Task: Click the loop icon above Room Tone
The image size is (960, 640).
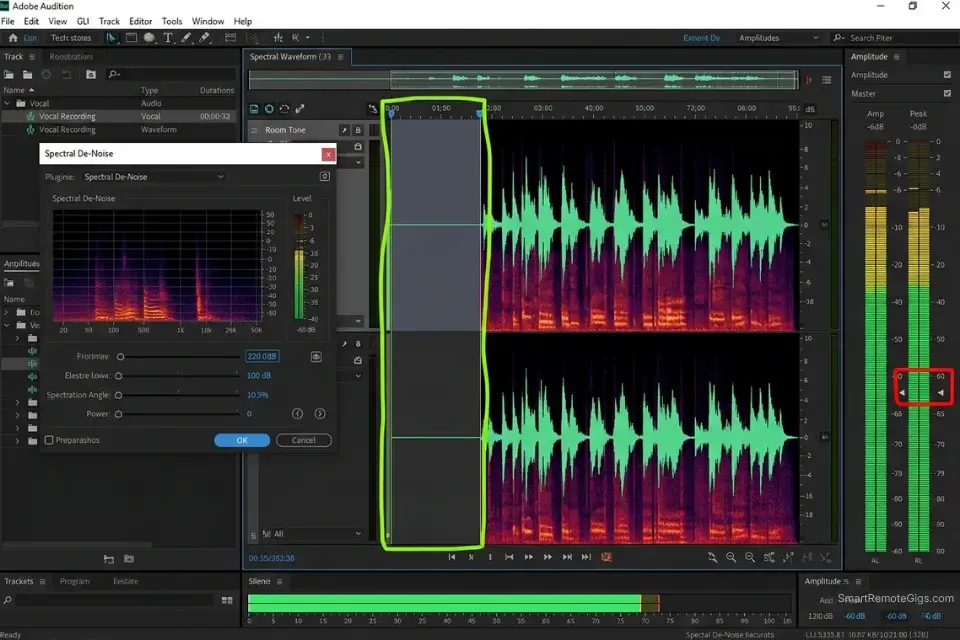Action: (x=269, y=109)
